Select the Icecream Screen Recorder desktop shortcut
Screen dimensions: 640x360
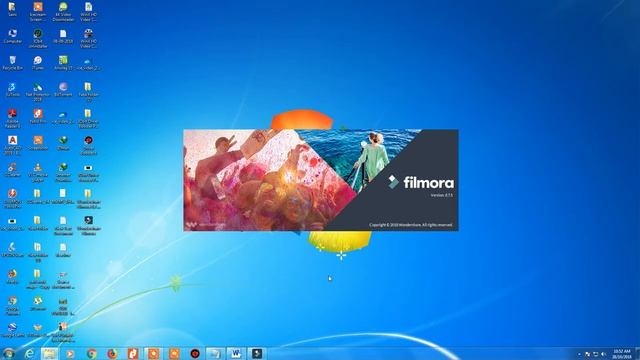tap(38, 11)
